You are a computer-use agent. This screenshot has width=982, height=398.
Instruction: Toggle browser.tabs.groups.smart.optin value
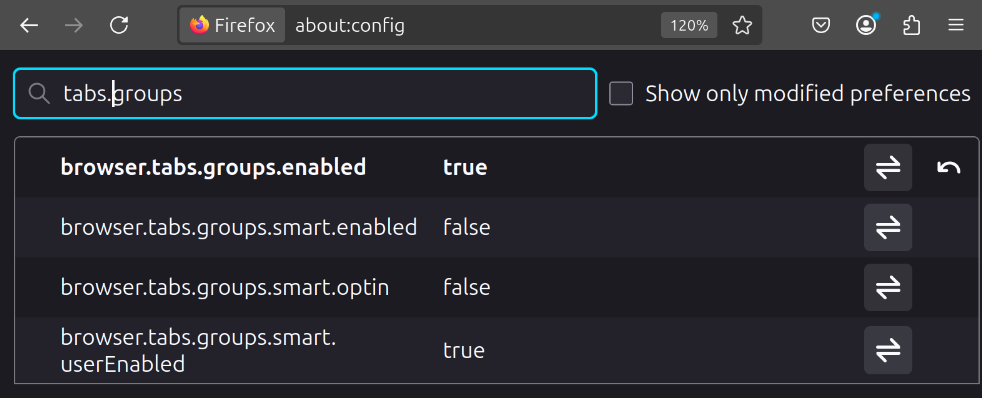[888, 287]
